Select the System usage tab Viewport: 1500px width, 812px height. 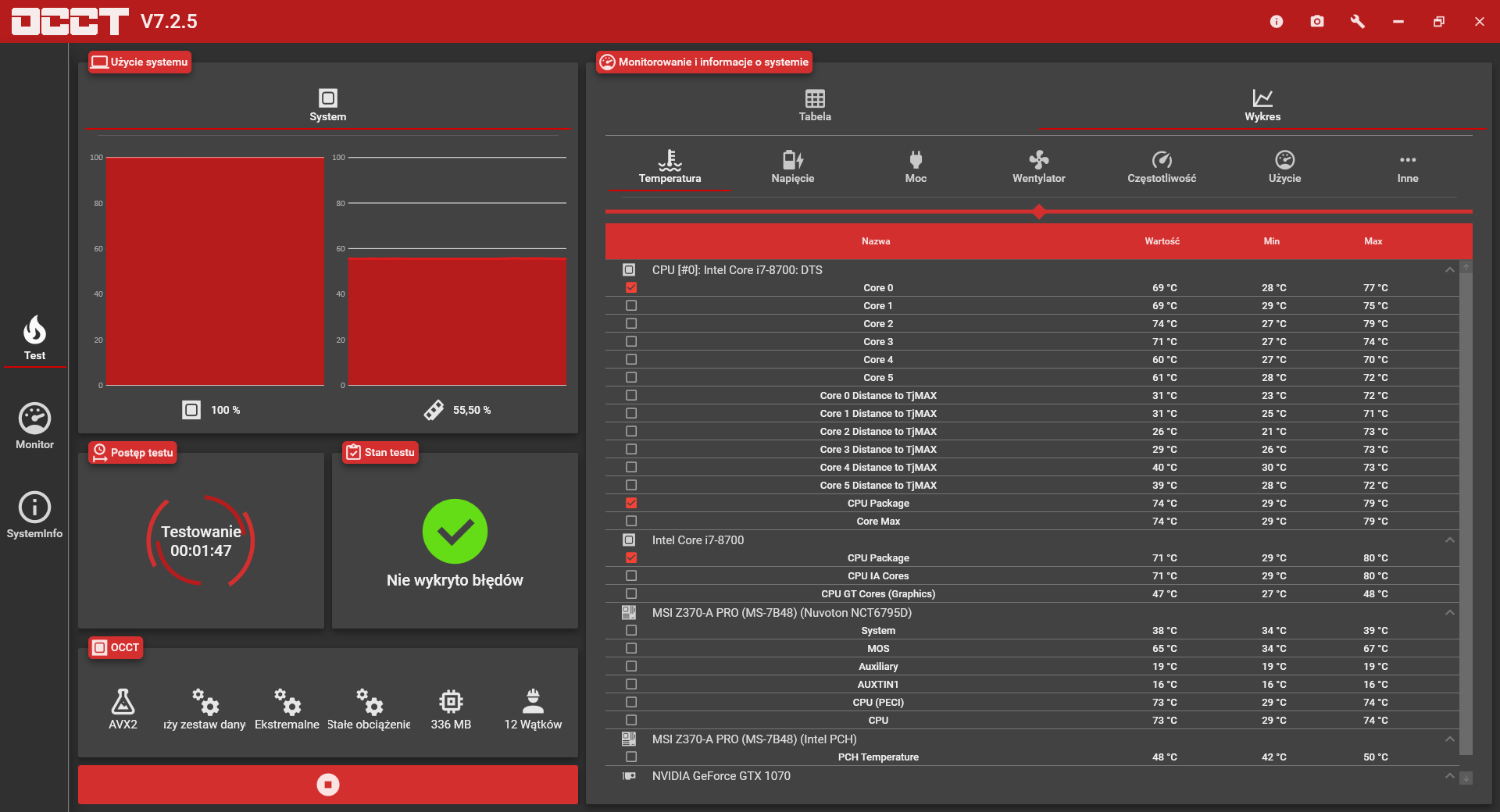[x=328, y=106]
